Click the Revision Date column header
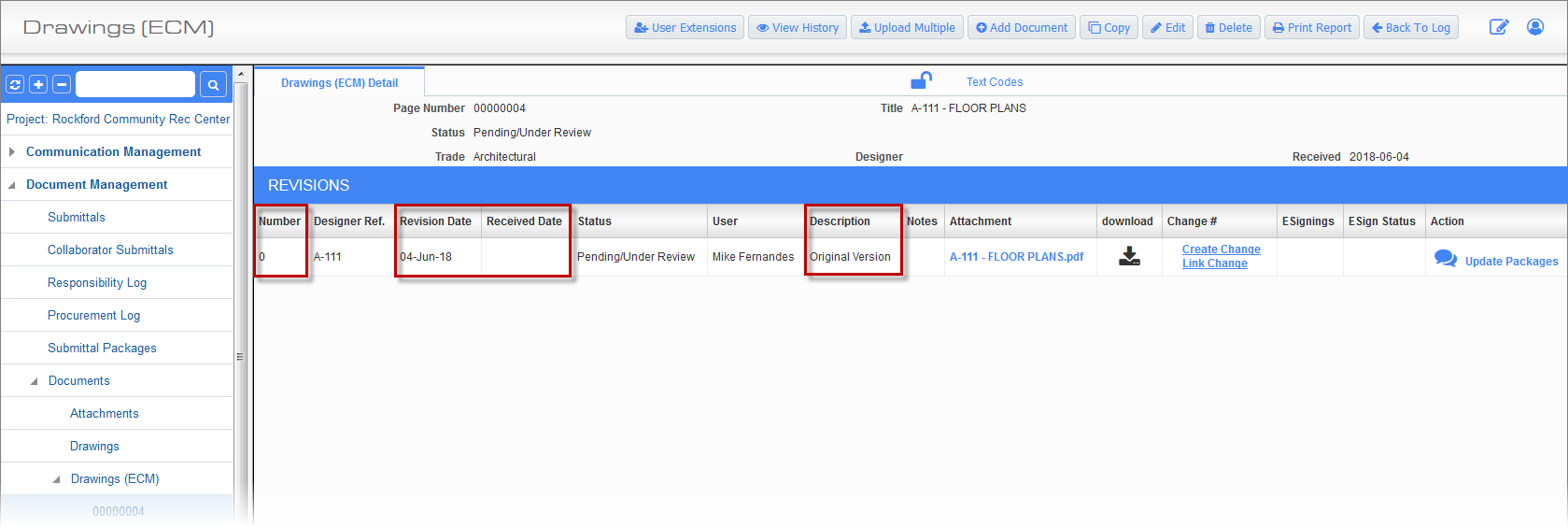 point(435,221)
